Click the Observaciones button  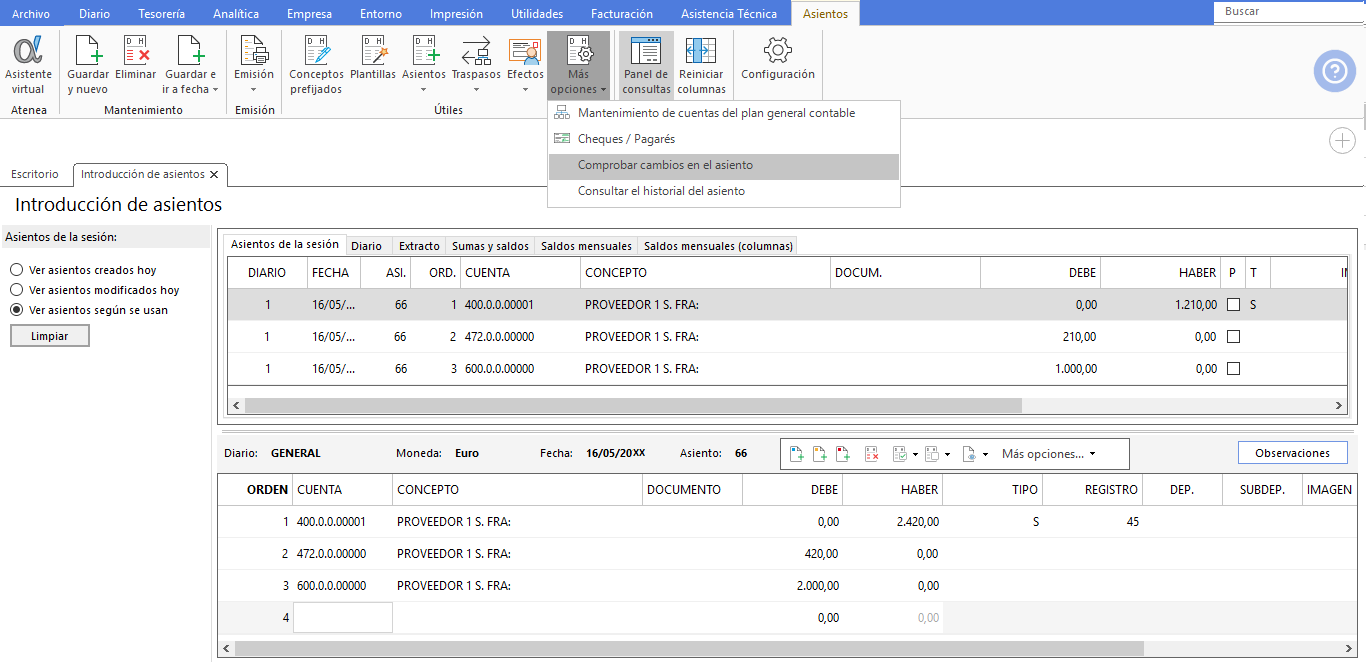coord(1292,453)
